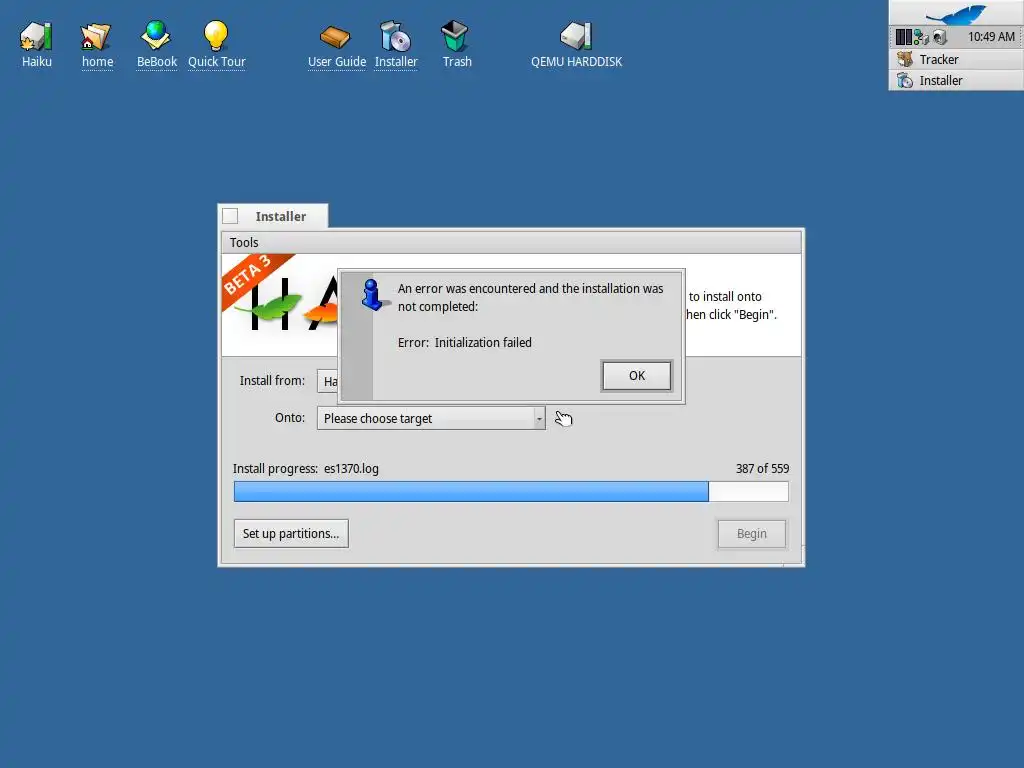The width and height of the screenshot is (1024, 768).
Task: Click the network status tray icon
Action: (x=921, y=37)
